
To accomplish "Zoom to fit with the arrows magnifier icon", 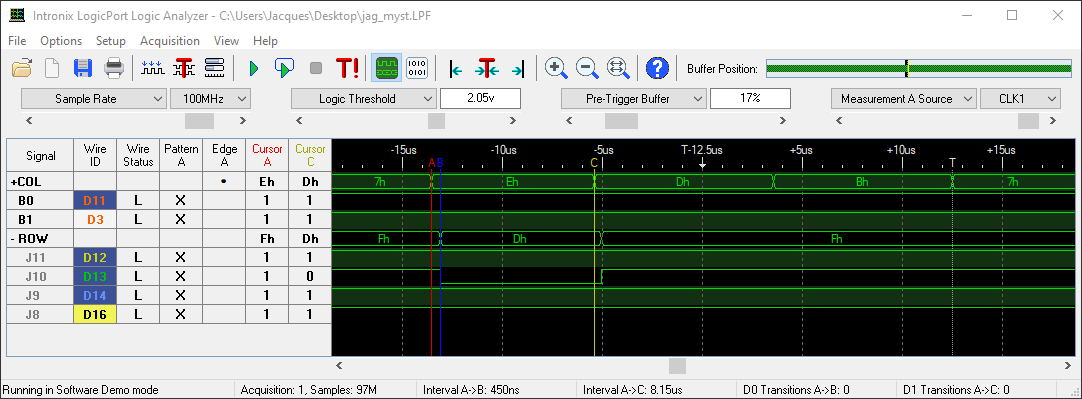I will pos(617,68).
